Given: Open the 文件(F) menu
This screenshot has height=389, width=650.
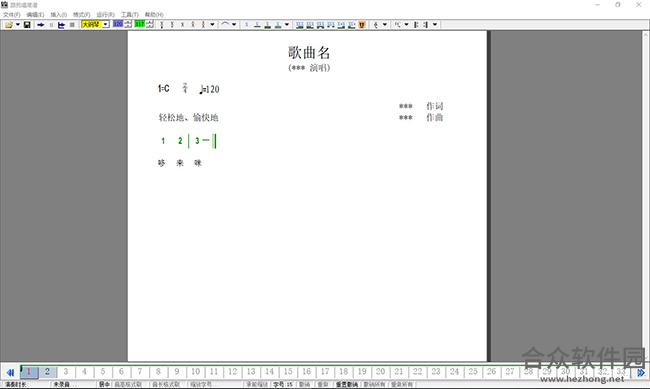Looking at the screenshot, I should click(12, 15).
